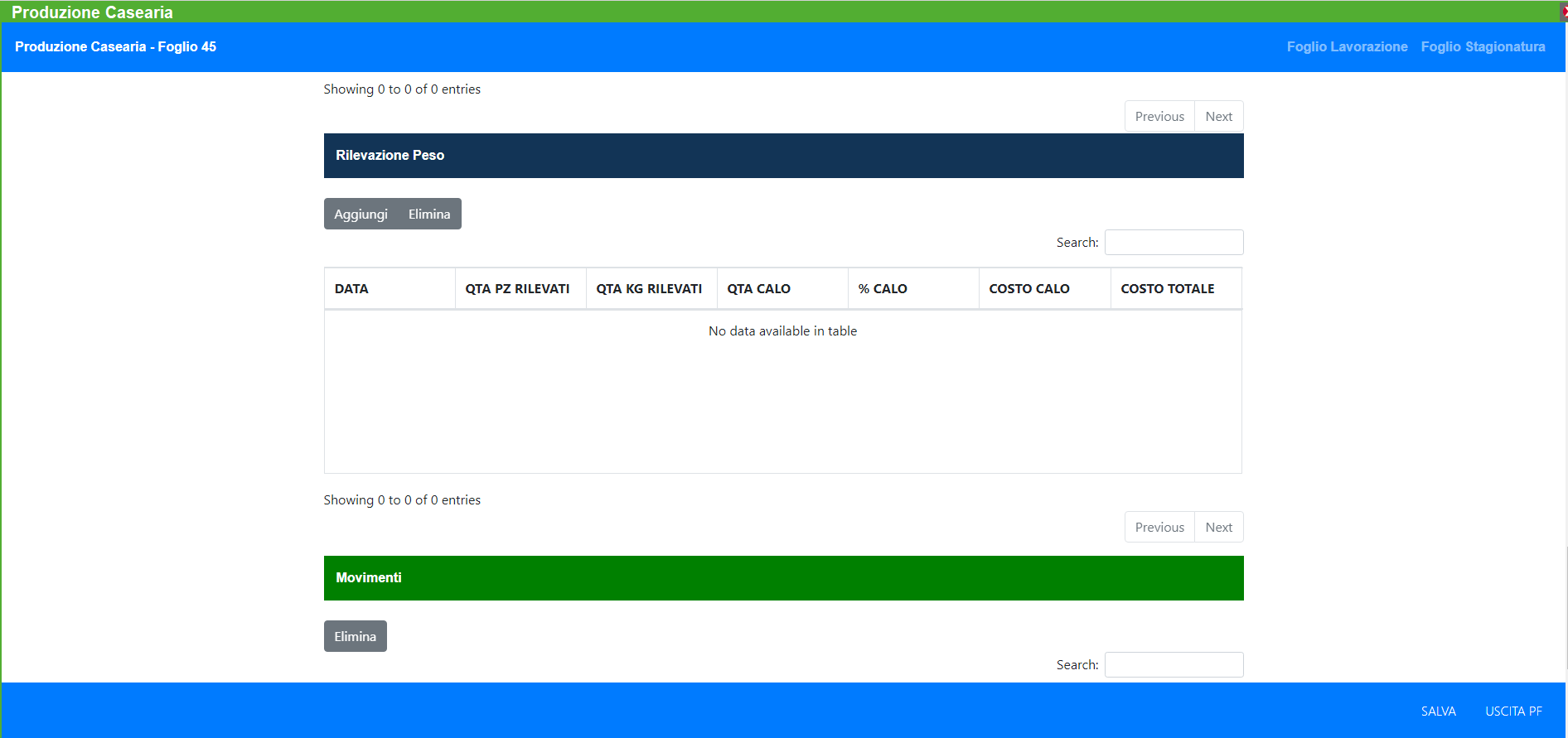This screenshot has height=738, width=1568.
Task: Focus the Rilevazione Peso search field
Action: [1174, 243]
